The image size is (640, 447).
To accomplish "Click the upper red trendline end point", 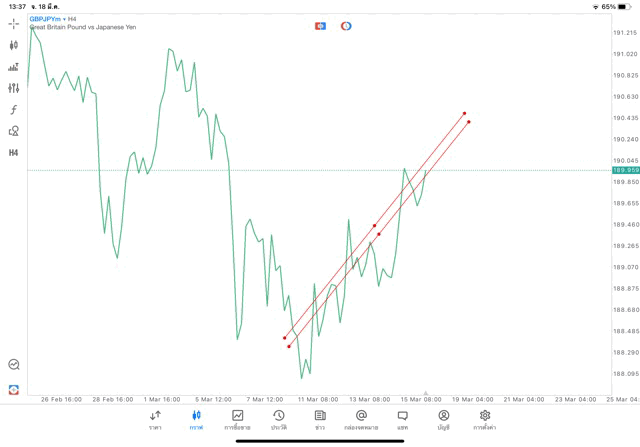I will click(x=464, y=114).
